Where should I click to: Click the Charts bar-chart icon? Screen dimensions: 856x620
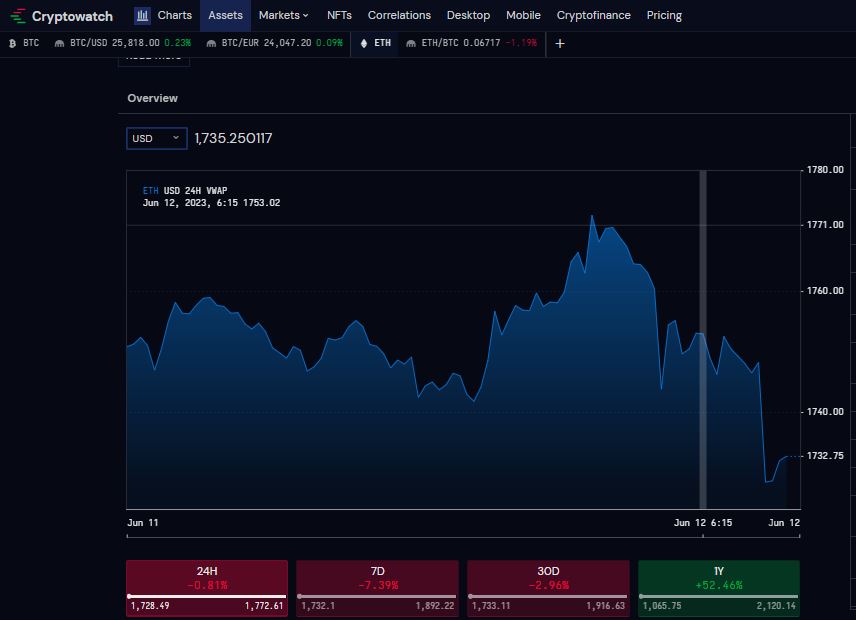click(142, 16)
